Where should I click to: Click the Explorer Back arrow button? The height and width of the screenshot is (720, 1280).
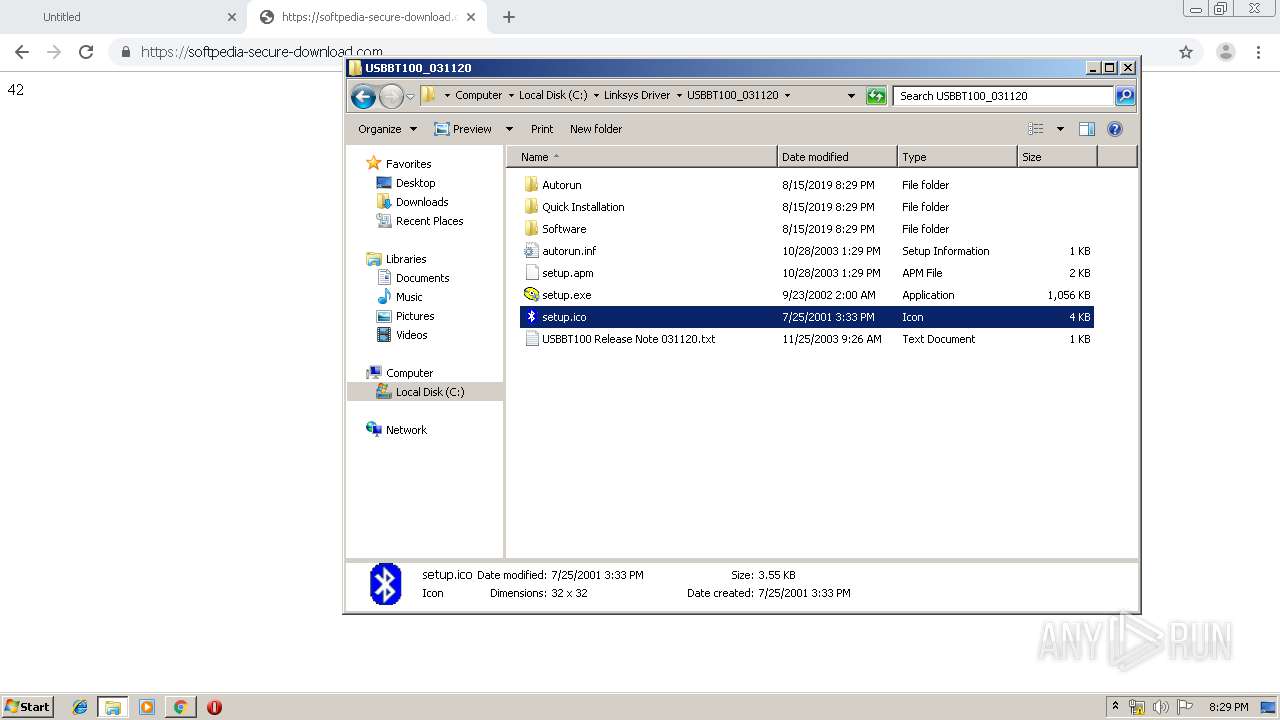coord(363,96)
